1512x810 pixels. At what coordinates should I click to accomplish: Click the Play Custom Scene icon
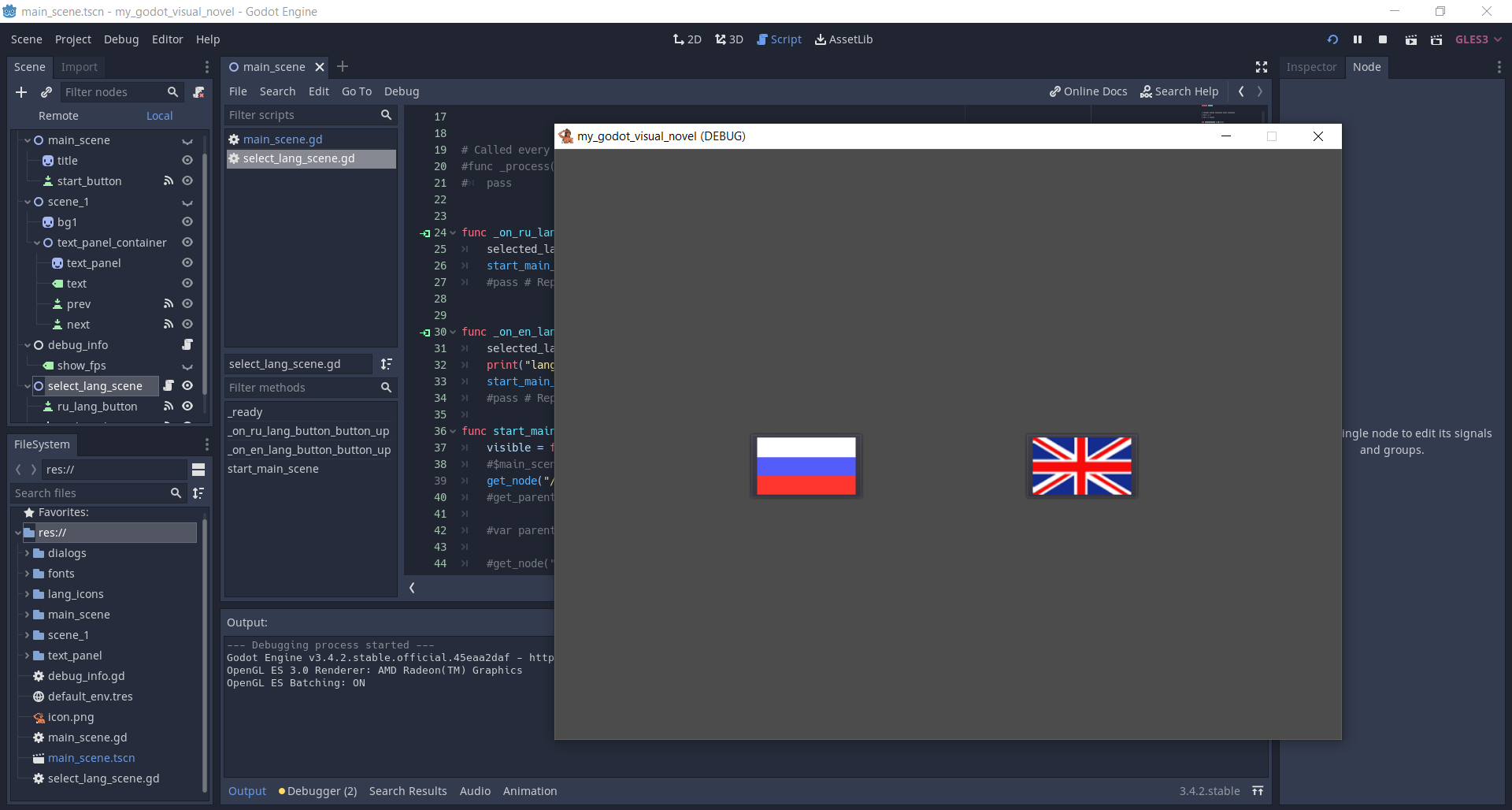[x=1436, y=39]
